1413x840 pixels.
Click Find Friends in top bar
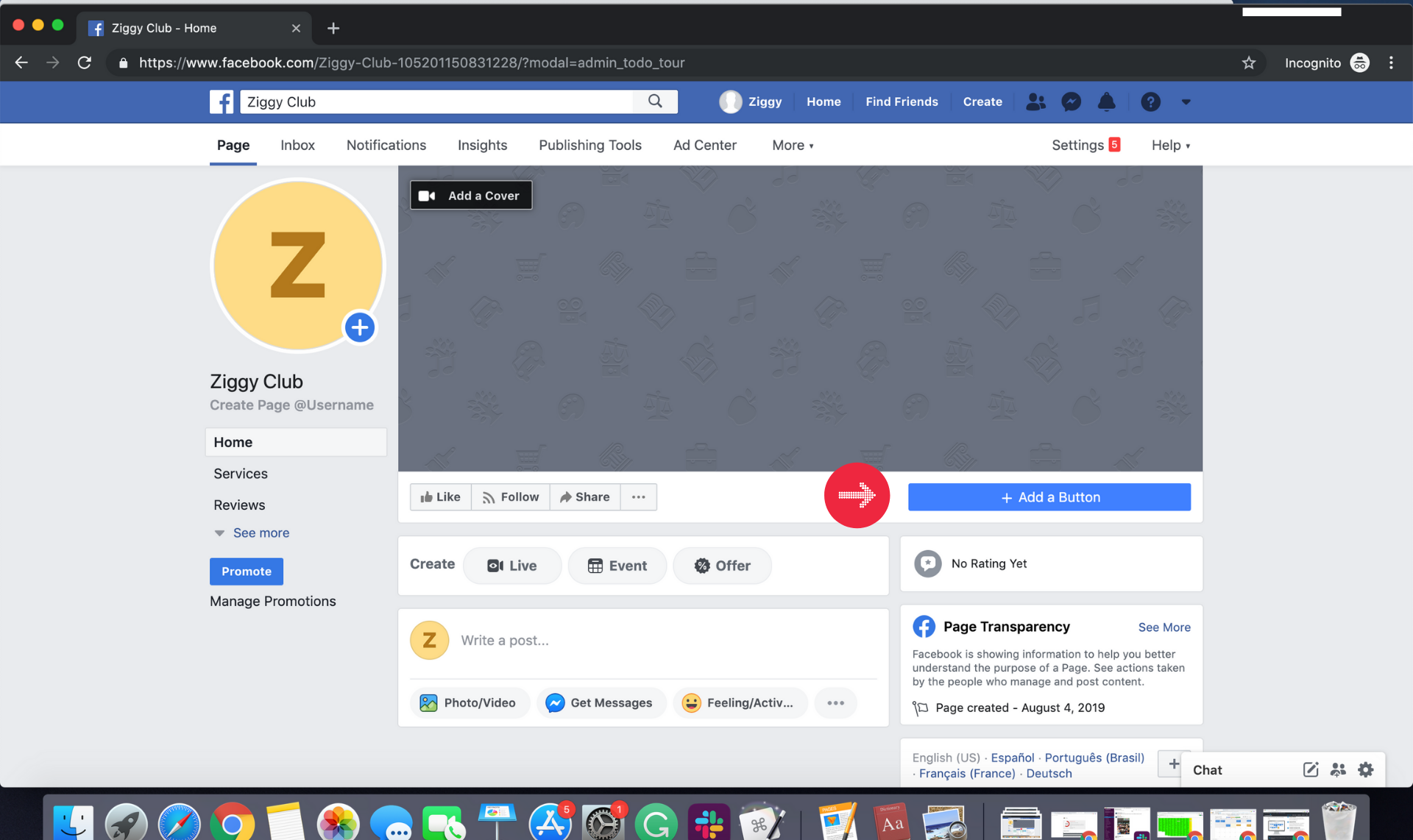click(902, 102)
